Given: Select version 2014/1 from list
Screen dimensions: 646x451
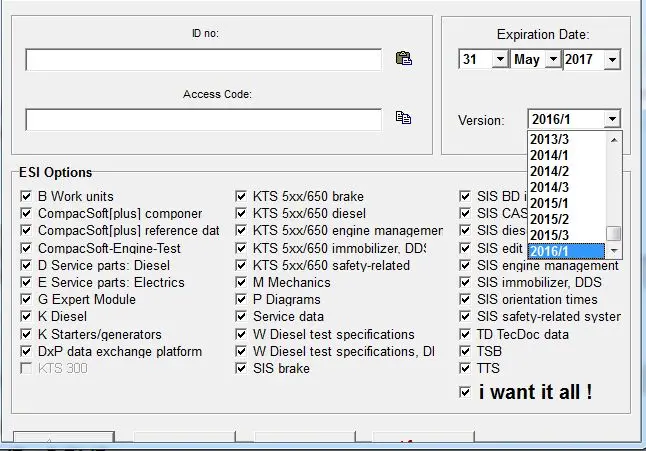Looking at the screenshot, I should [x=567, y=155].
